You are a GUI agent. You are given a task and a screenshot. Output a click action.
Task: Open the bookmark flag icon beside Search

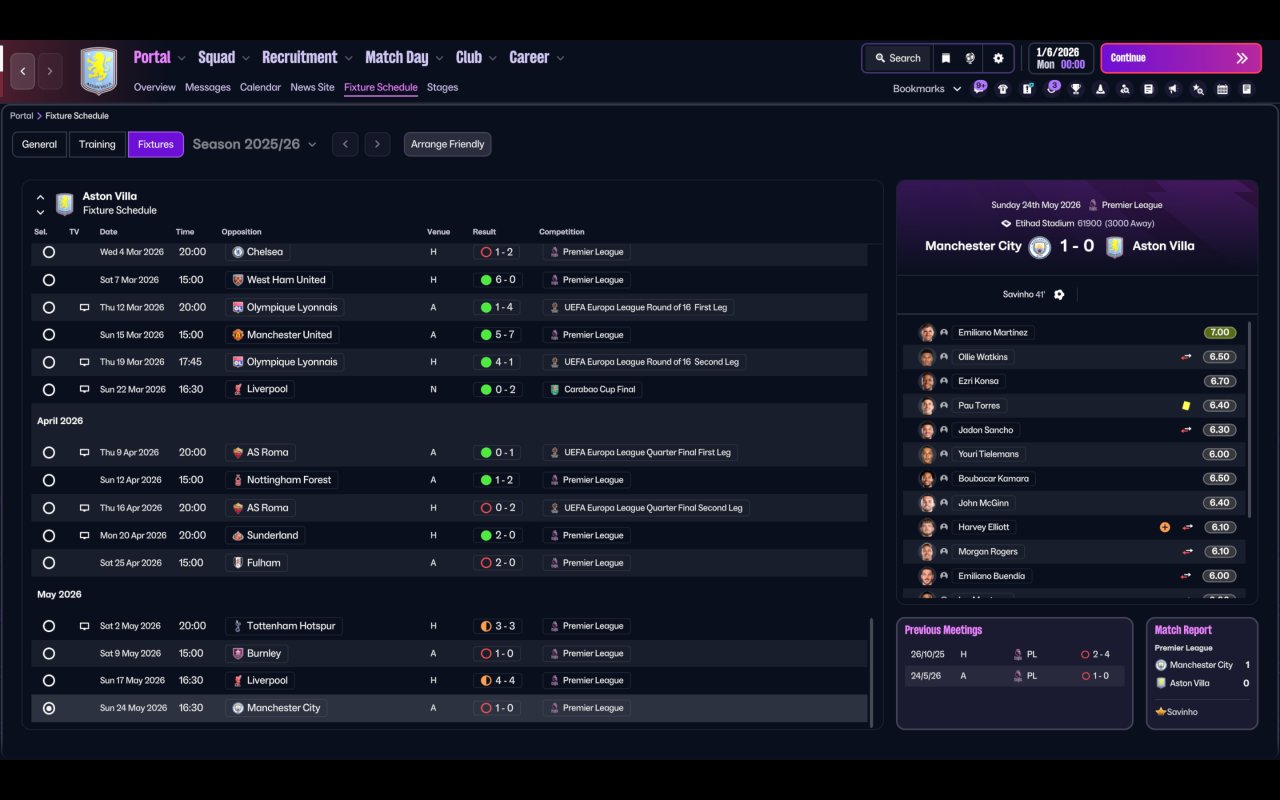[946, 58]
